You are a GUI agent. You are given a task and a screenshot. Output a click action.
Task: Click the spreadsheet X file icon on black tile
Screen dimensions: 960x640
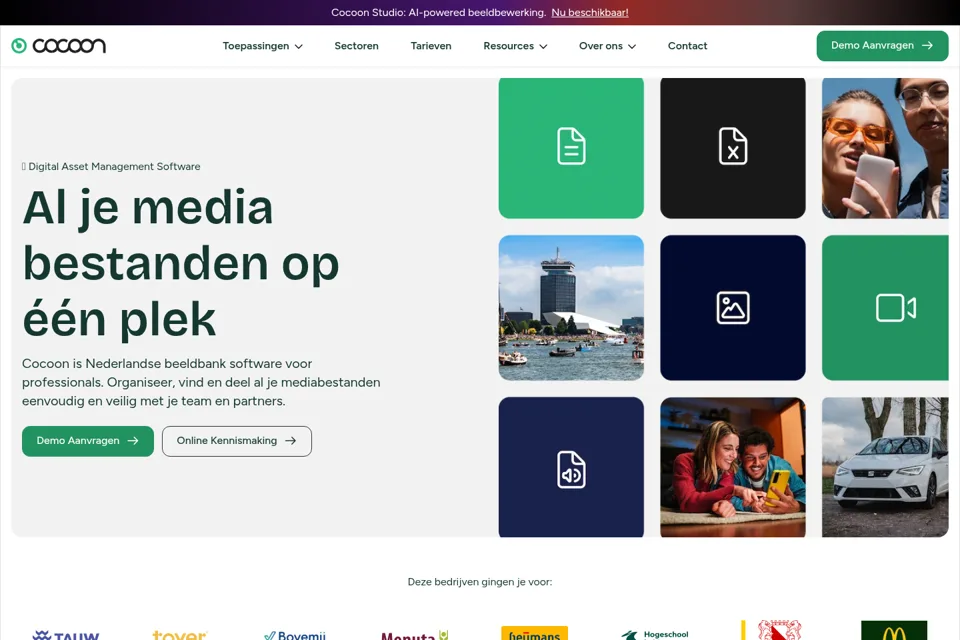point(733,146)
